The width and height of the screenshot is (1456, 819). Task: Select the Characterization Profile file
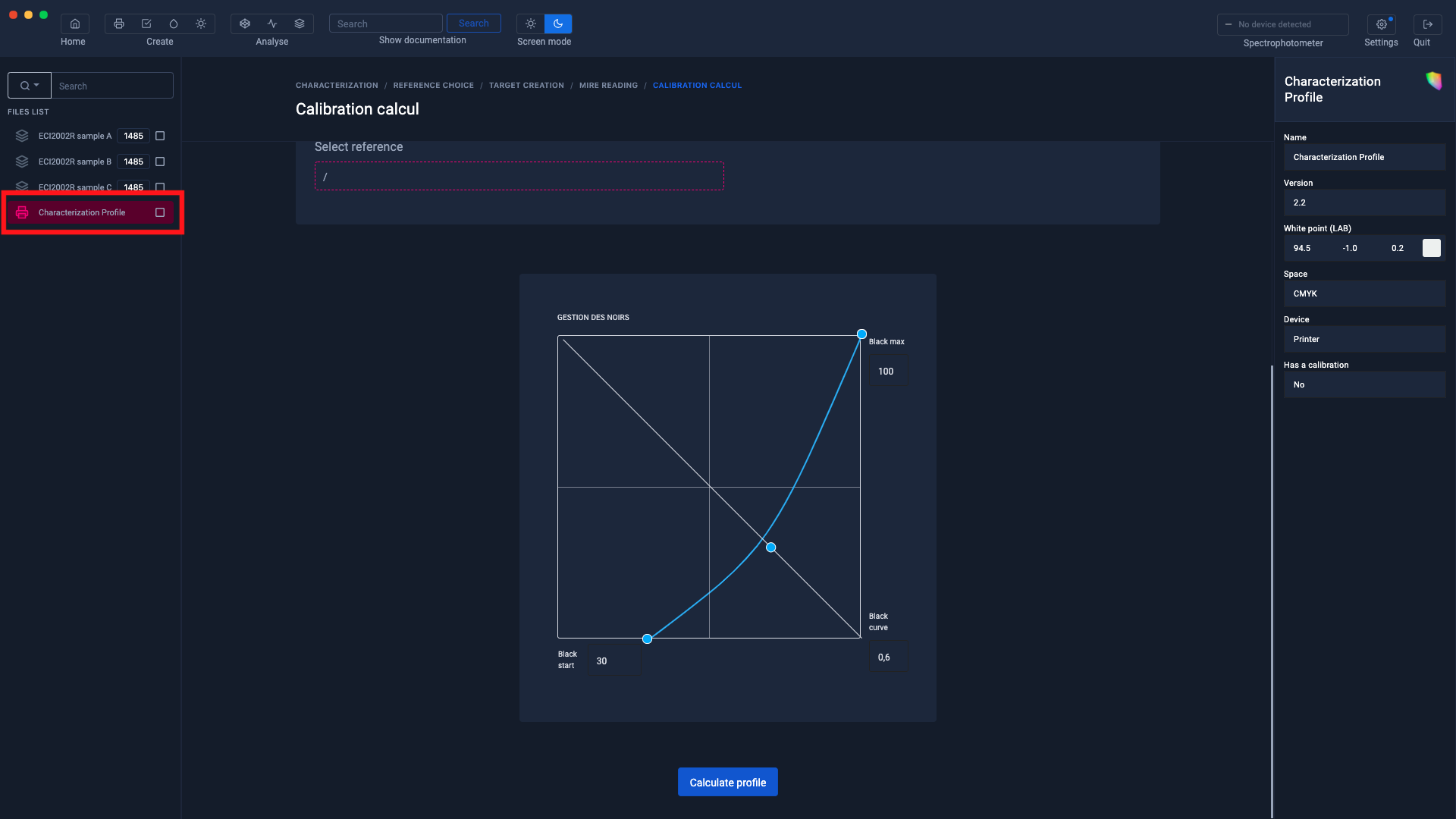coord(90,212)
